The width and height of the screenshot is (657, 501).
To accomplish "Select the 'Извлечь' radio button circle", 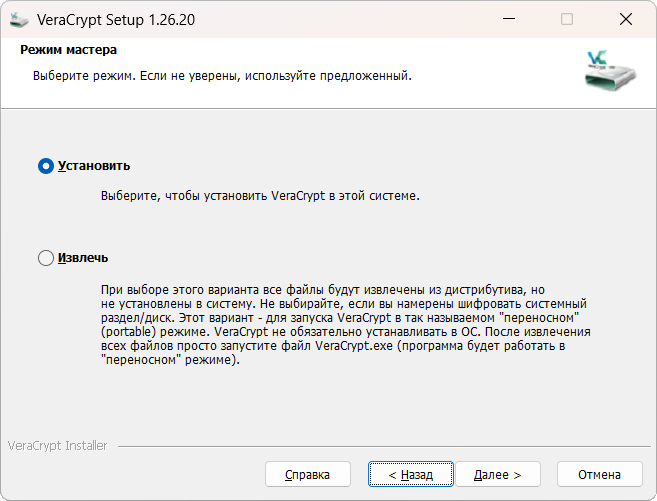I will [x=46, y=258].
